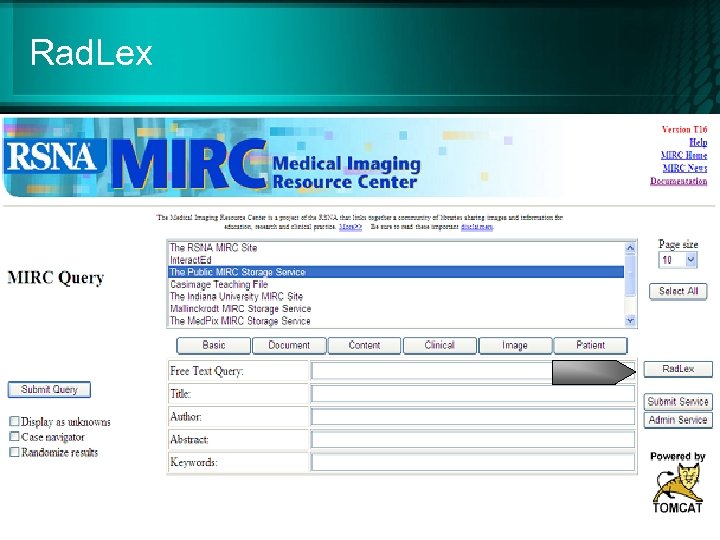
Task: Go to the Clinical tab
Action: (439, 345)
